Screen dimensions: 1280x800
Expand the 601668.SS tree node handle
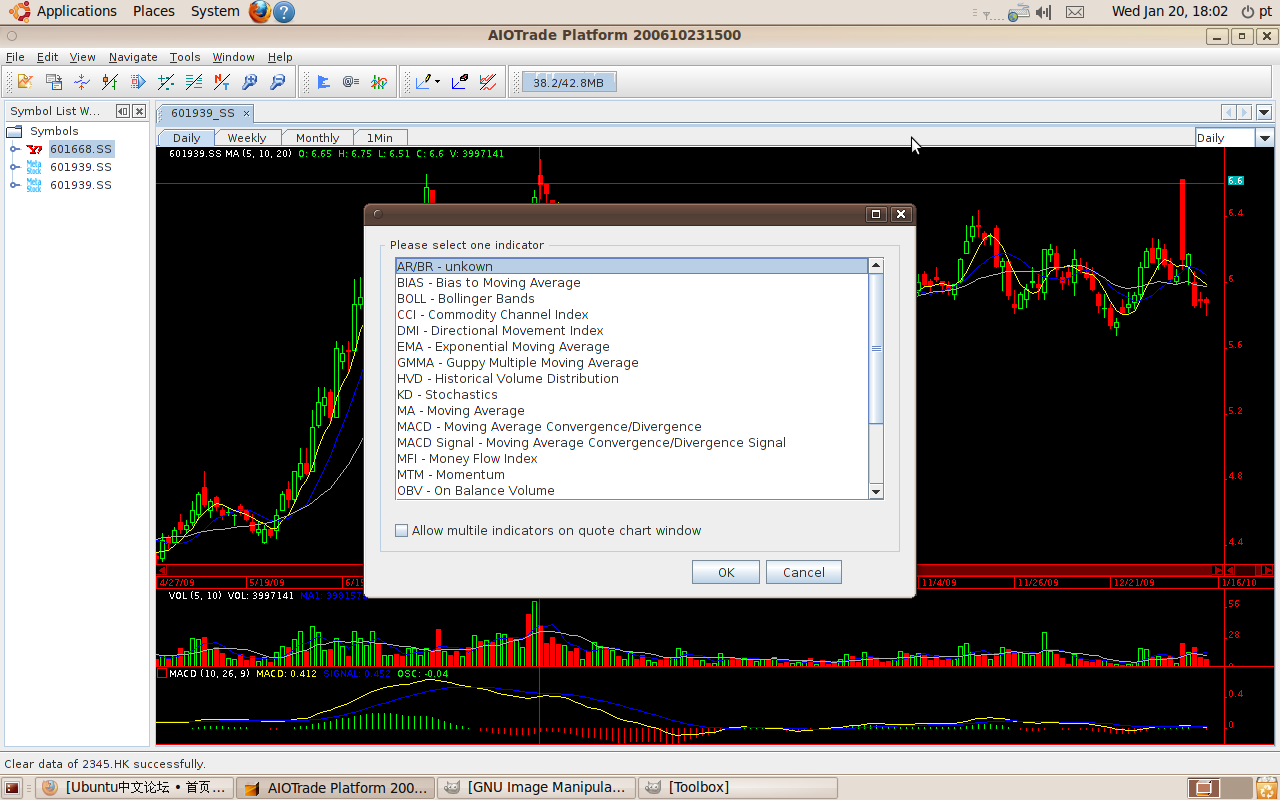pyautogui.click(x=15, y=149)
